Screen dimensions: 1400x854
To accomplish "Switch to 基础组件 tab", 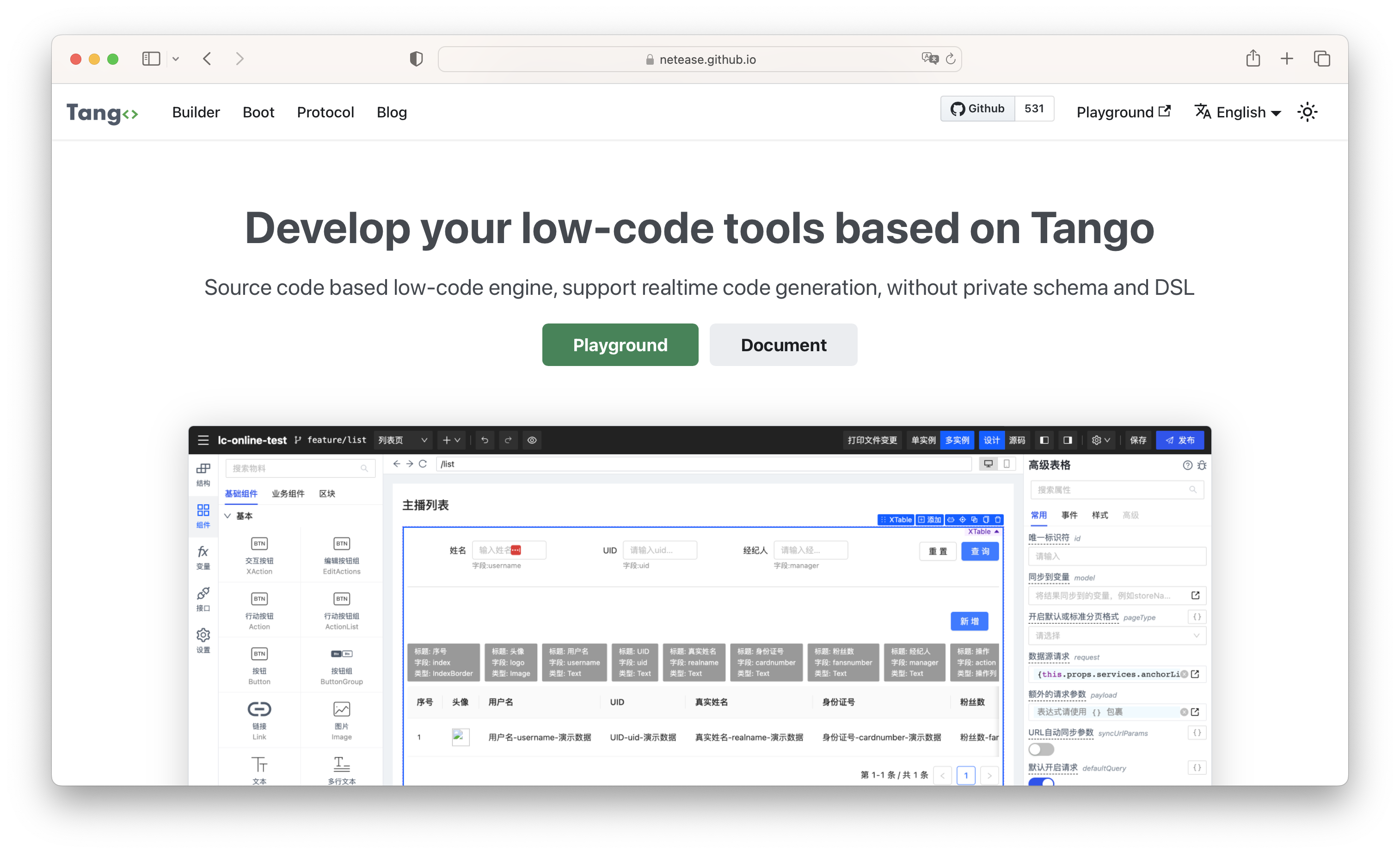I will point(241,494).
